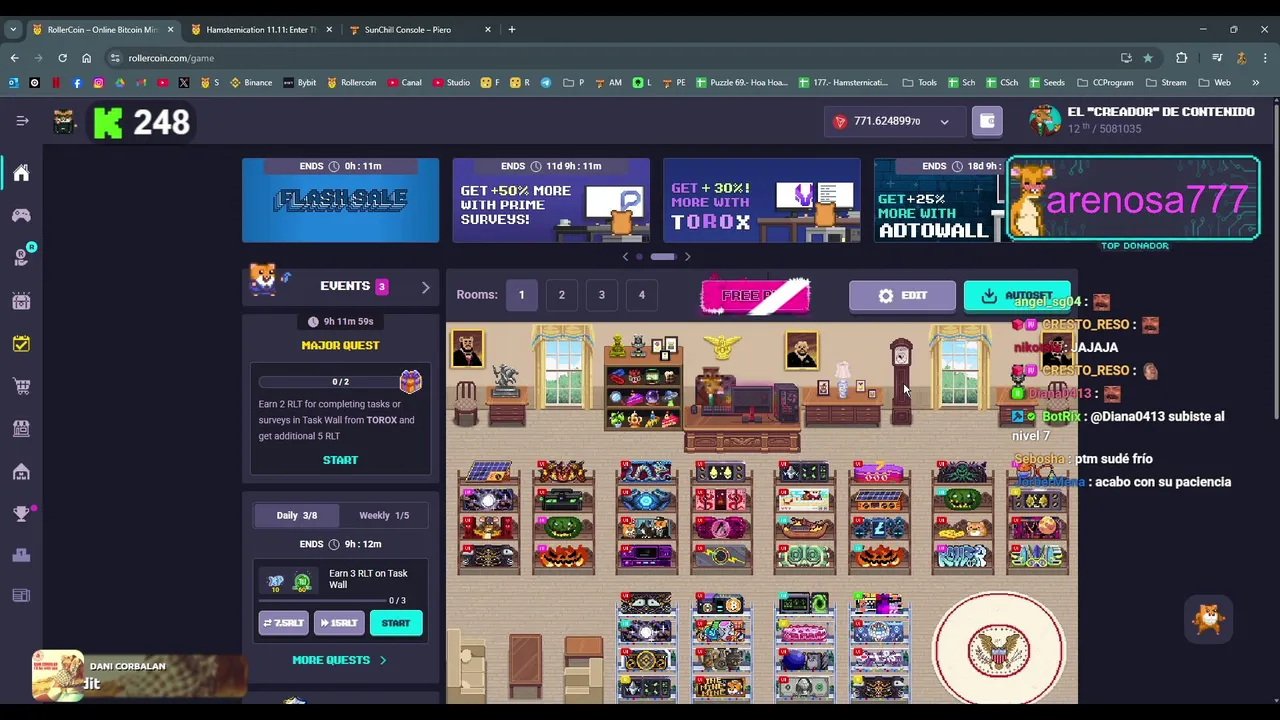Open the Stream bookmarks folder

(1166, 83)
